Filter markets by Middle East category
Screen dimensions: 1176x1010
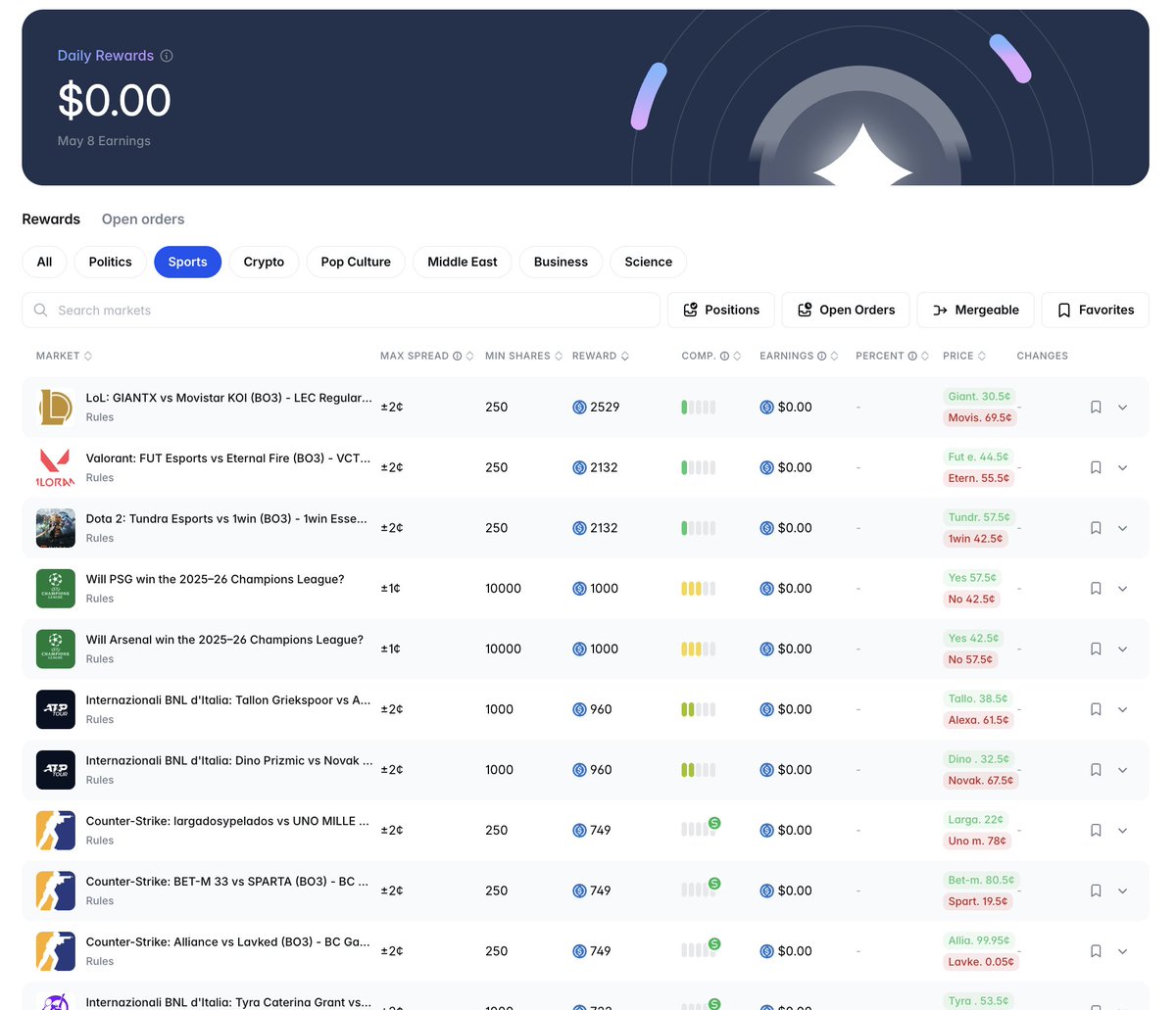click(463, 262)
